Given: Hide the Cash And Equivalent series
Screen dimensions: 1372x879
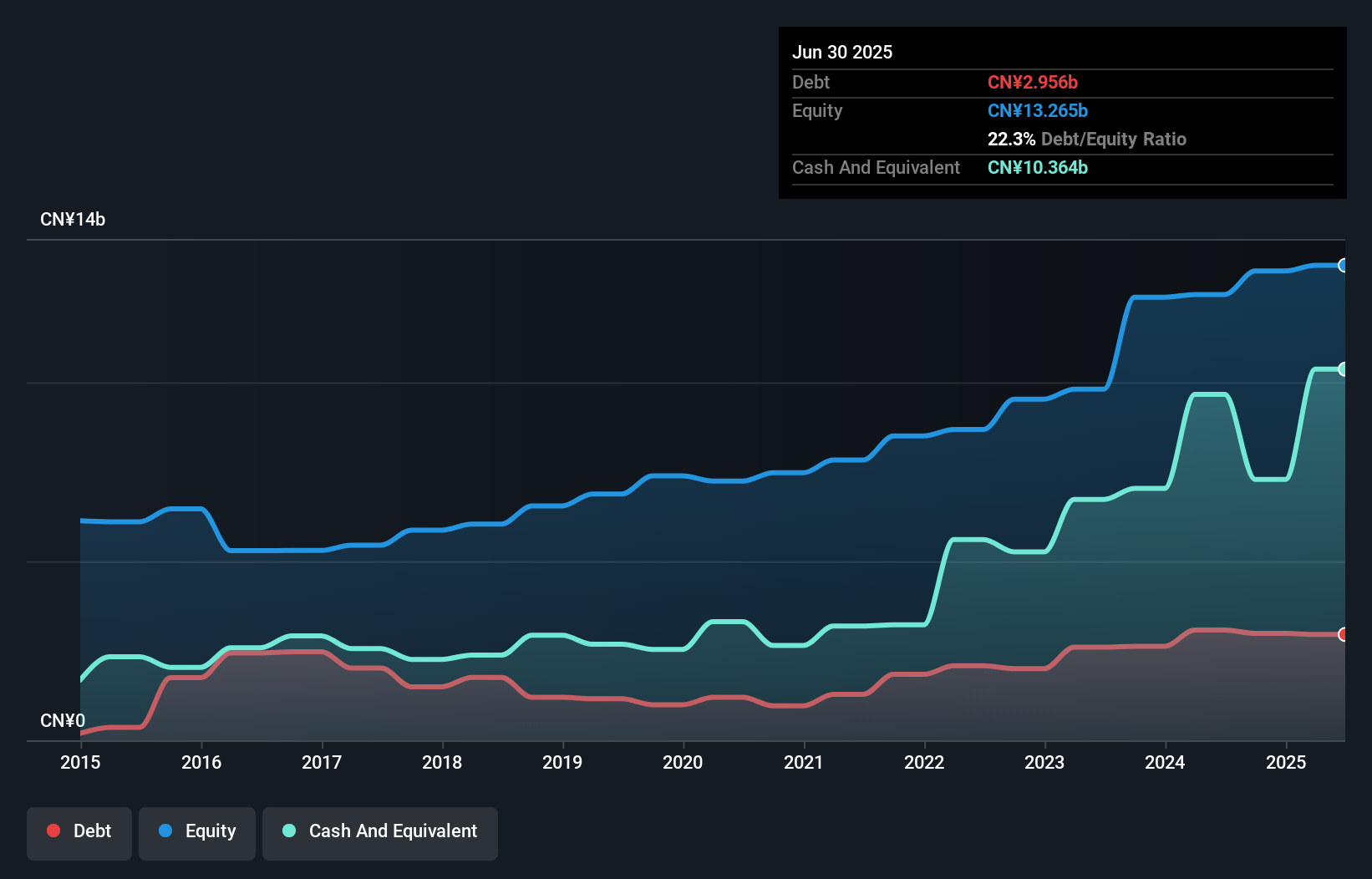Looking at the screenshot, I should (380, 831).
